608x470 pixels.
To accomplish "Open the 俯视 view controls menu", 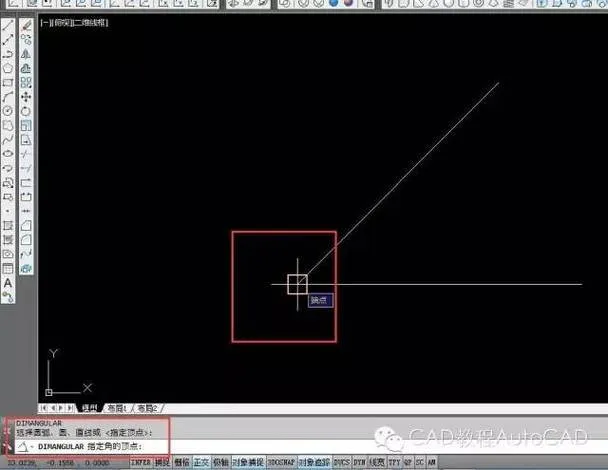I will [62, 22].
